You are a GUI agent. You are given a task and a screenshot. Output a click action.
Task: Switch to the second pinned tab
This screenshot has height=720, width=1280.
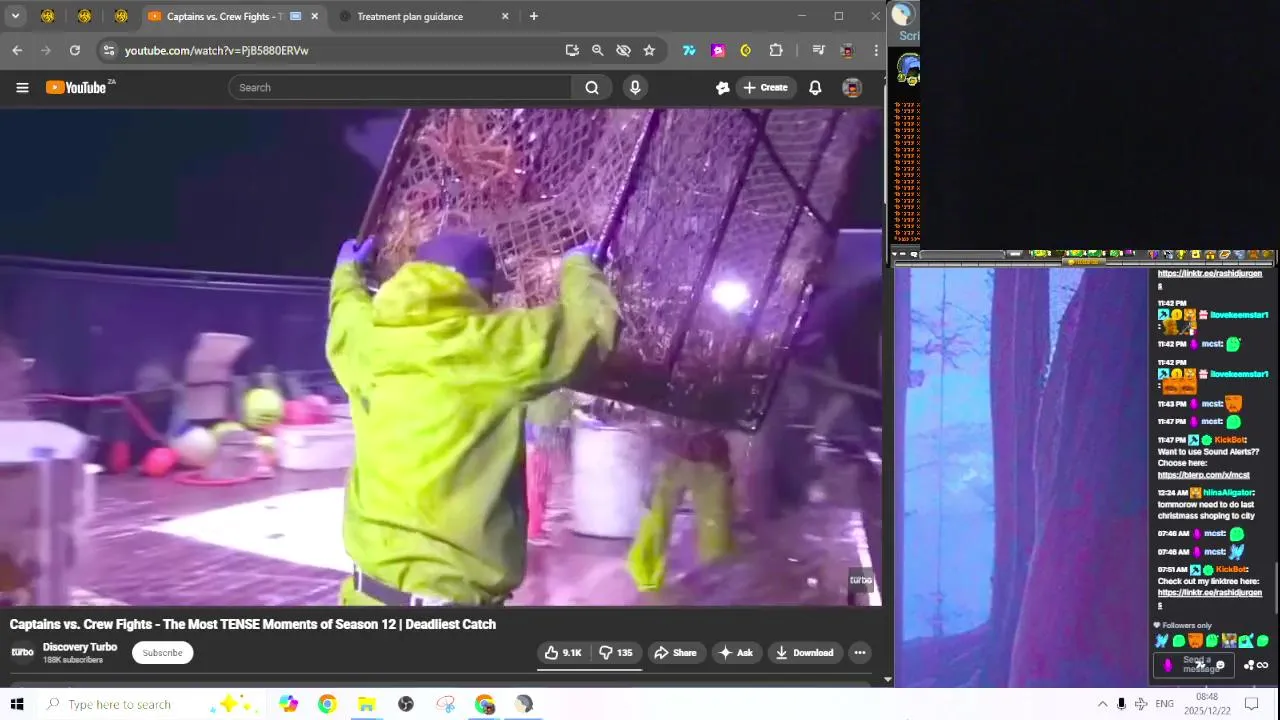pyautogui.click(x=84, y=16)
